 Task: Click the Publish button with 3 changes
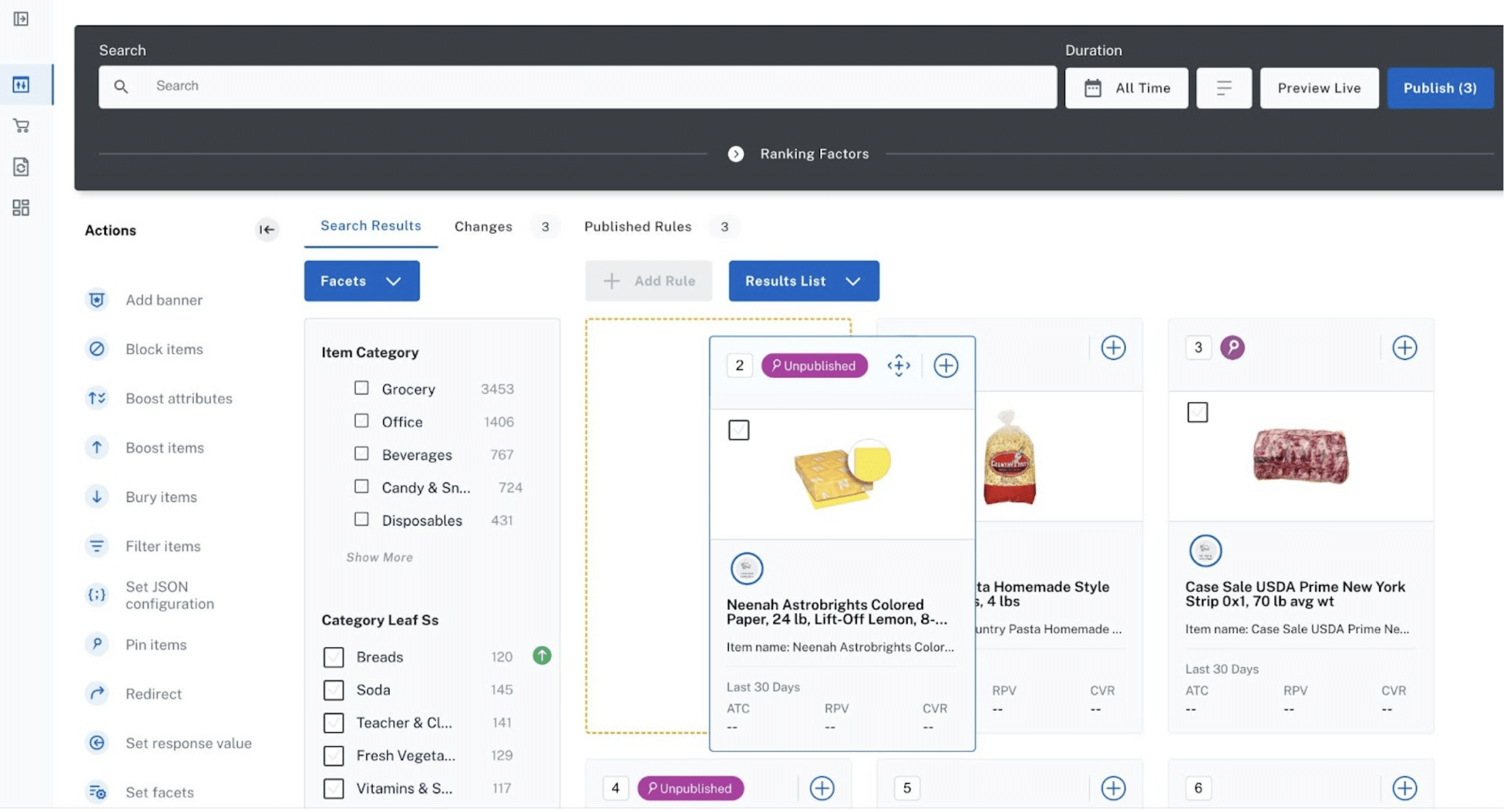point(1440,87)
